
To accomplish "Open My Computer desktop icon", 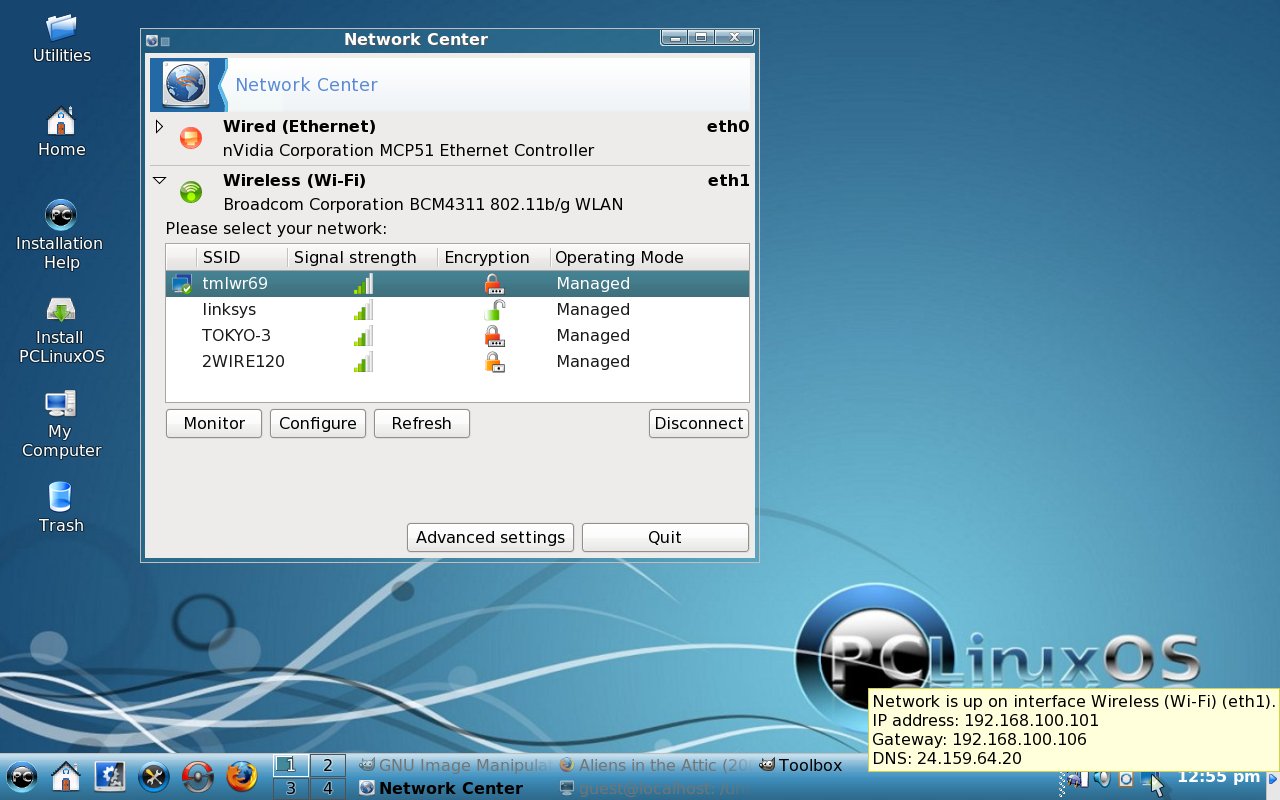I will [x=61, y=425].
